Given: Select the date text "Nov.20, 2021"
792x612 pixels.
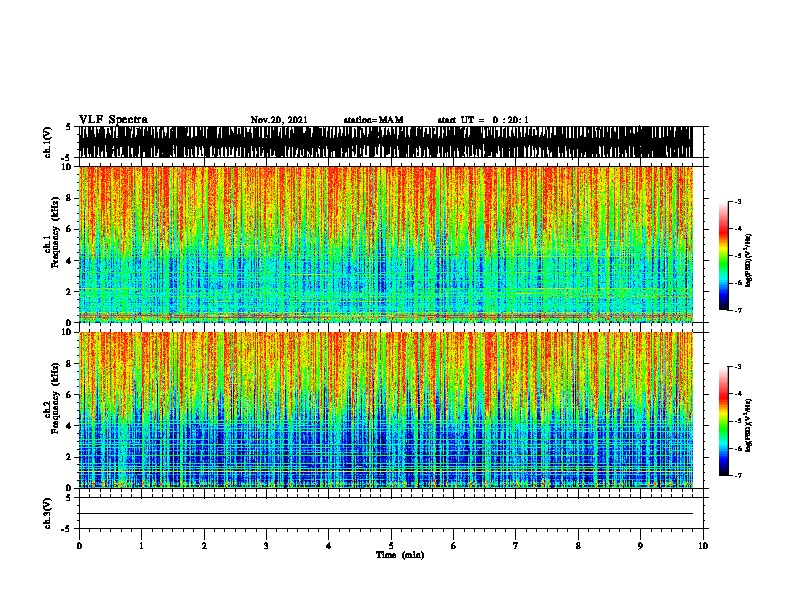Looking at the screenshot, I should (279, 120).
